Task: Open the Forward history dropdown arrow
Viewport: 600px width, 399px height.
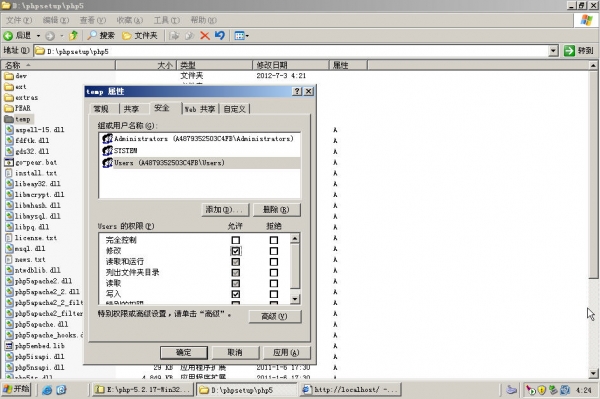Action: coord(62,36)
